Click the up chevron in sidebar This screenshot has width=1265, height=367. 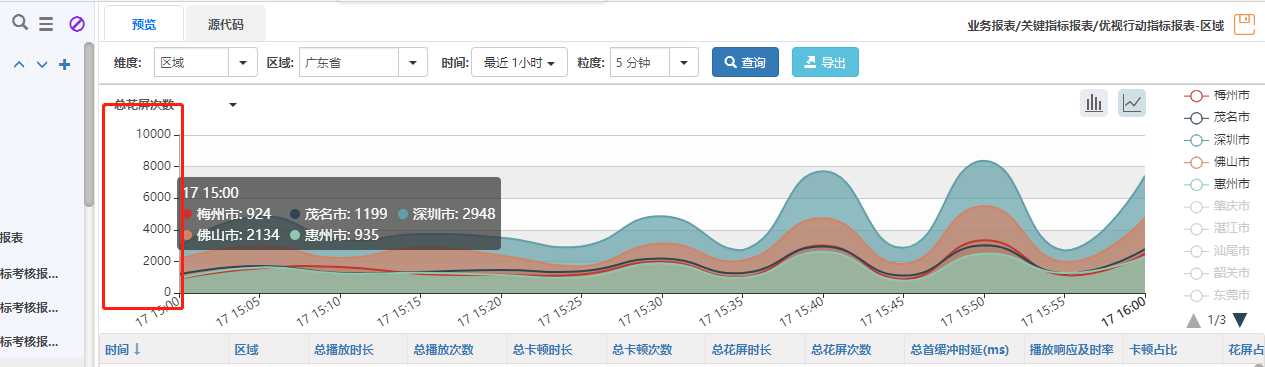coord(19,65)
